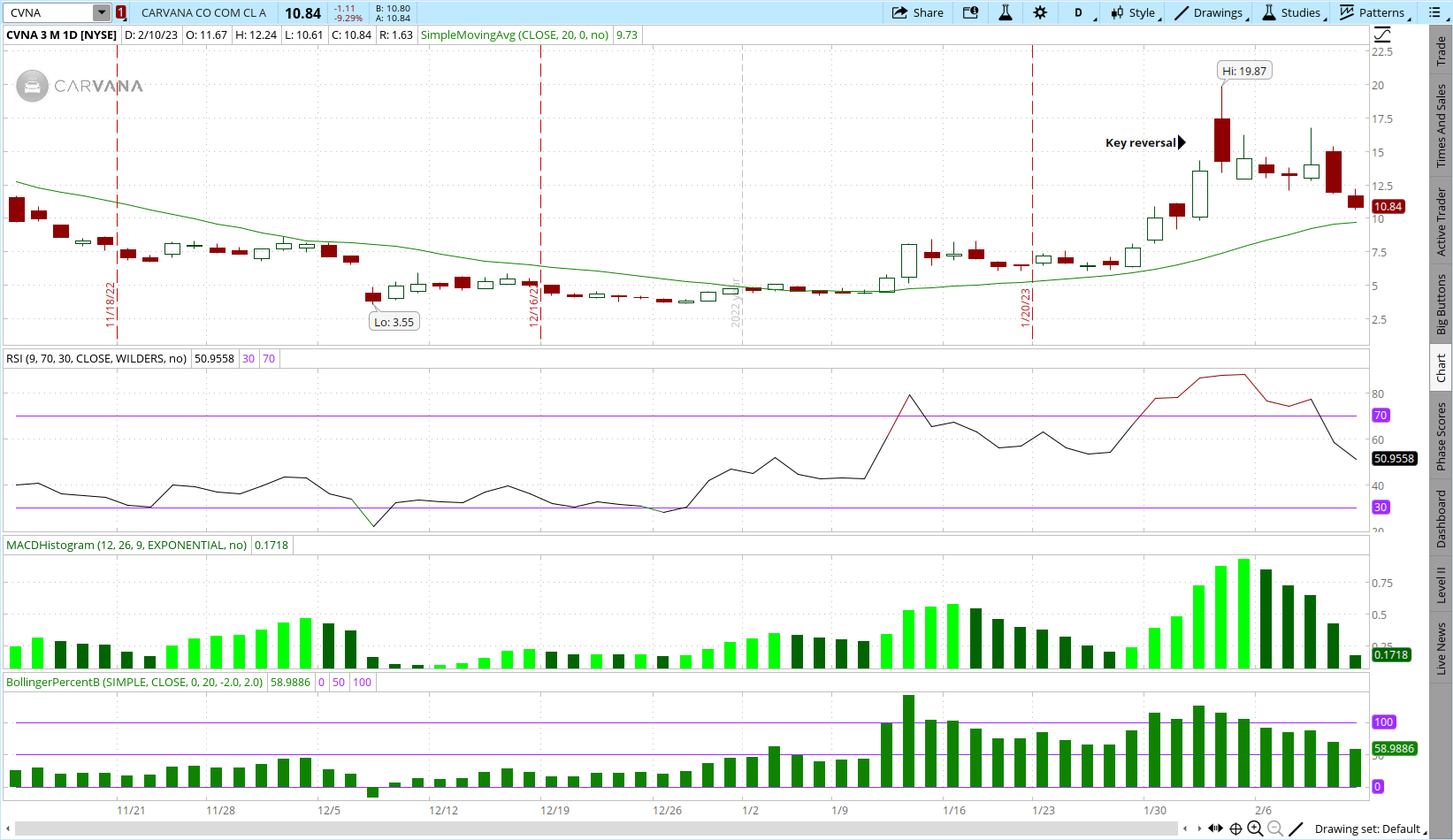Screen dimensions: 1453x840
Task: Click the small left pan arrow near zoom tools
Action: (x=1186, y=829)
